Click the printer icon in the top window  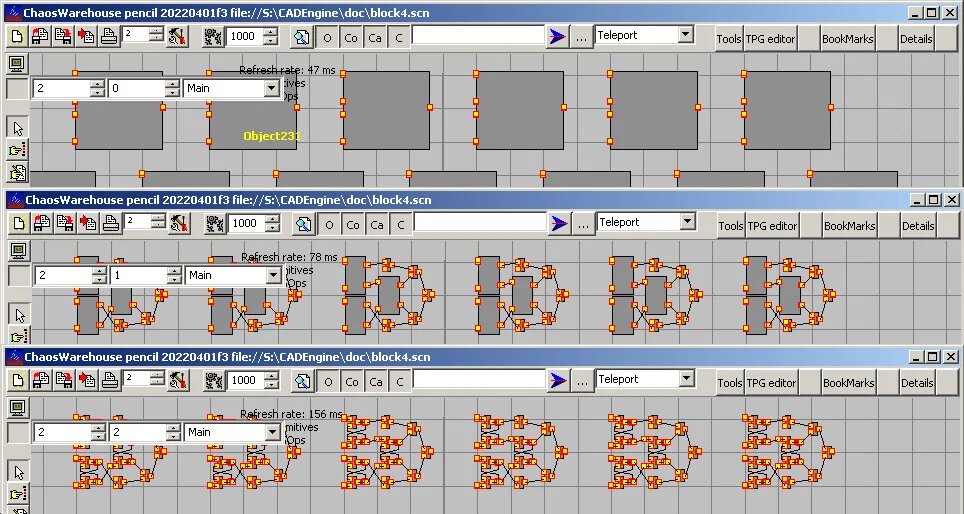point(109,36)
